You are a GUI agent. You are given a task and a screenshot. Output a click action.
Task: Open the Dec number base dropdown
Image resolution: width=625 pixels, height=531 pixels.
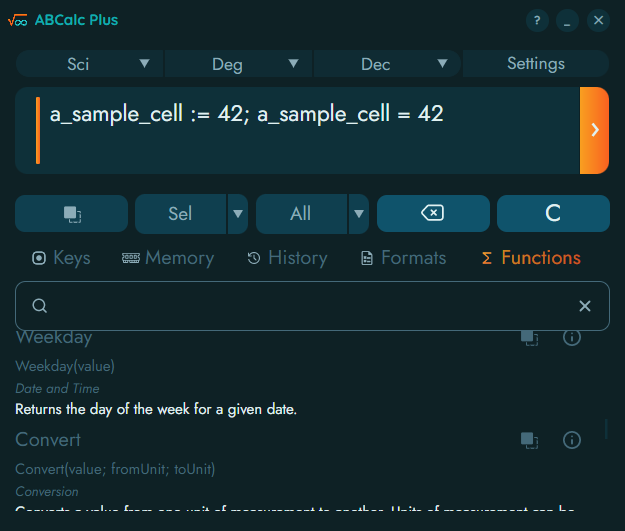click(x=387, y=64)
